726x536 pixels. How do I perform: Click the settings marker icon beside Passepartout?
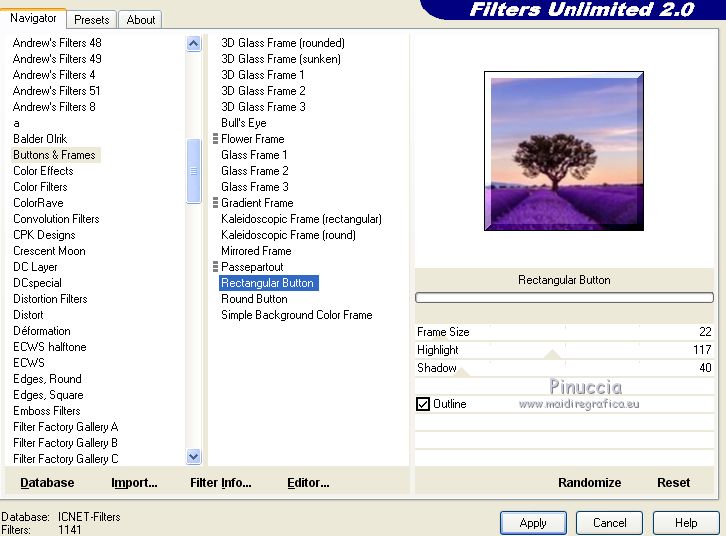215,266
